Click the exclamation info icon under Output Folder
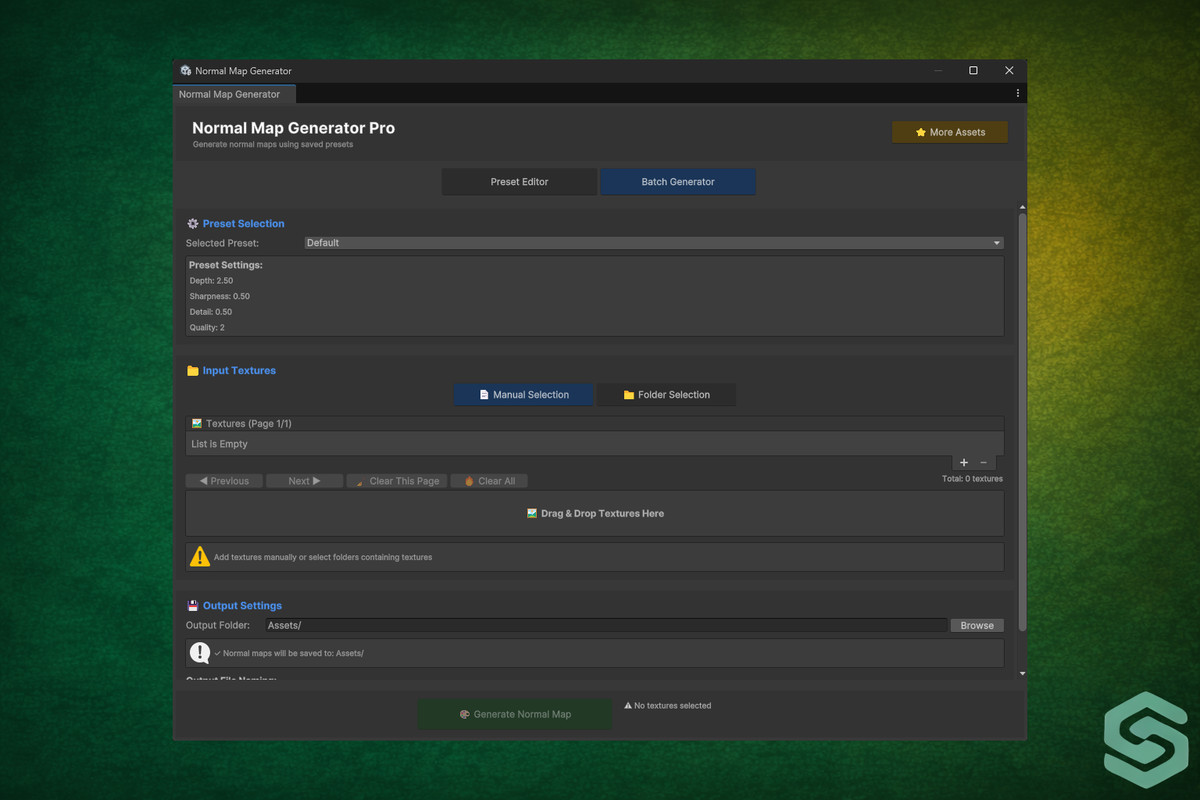 pyautogui.click(x=200, y=653)
